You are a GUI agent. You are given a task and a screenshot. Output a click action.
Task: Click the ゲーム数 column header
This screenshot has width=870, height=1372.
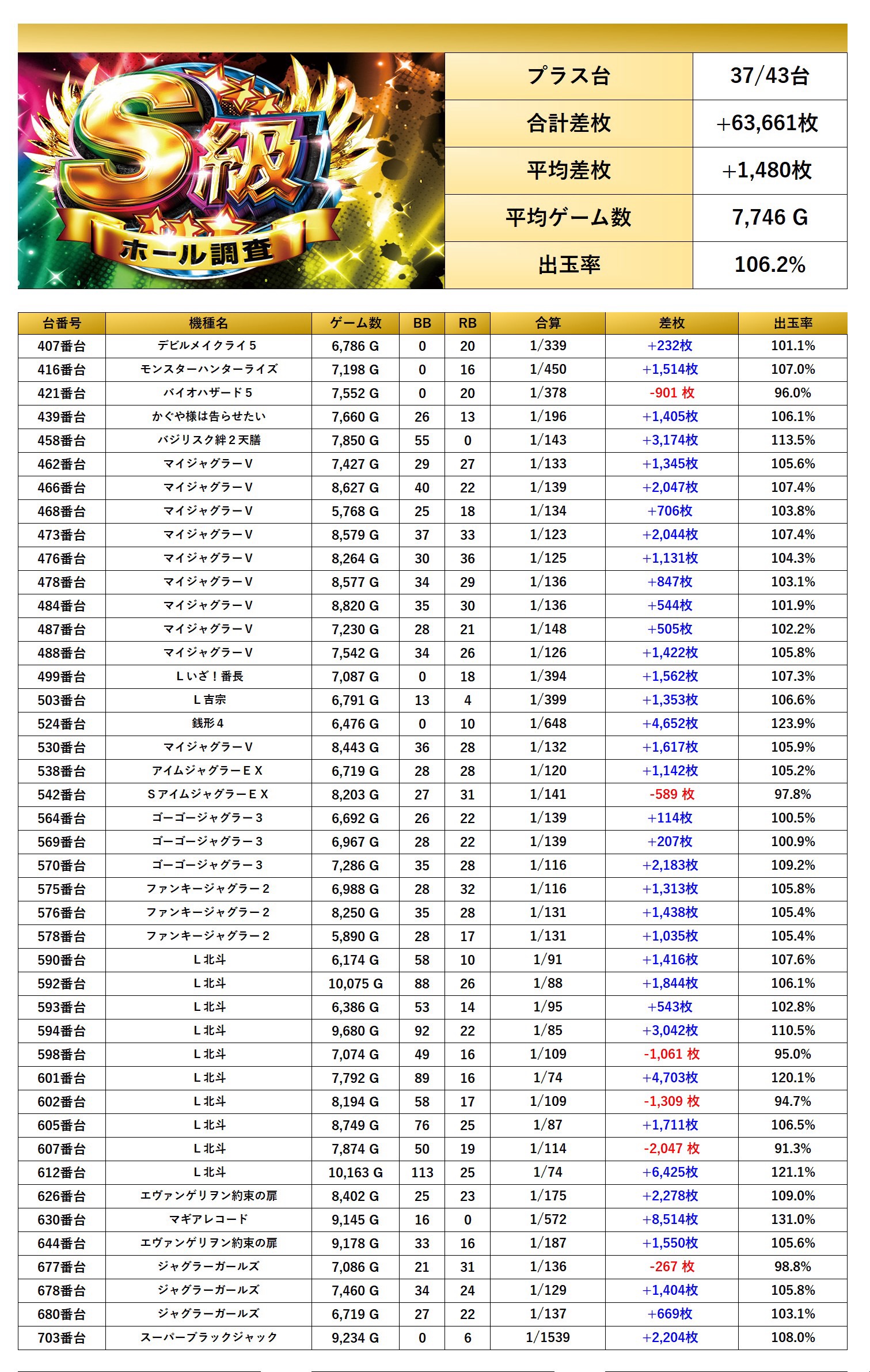[355, 323]
